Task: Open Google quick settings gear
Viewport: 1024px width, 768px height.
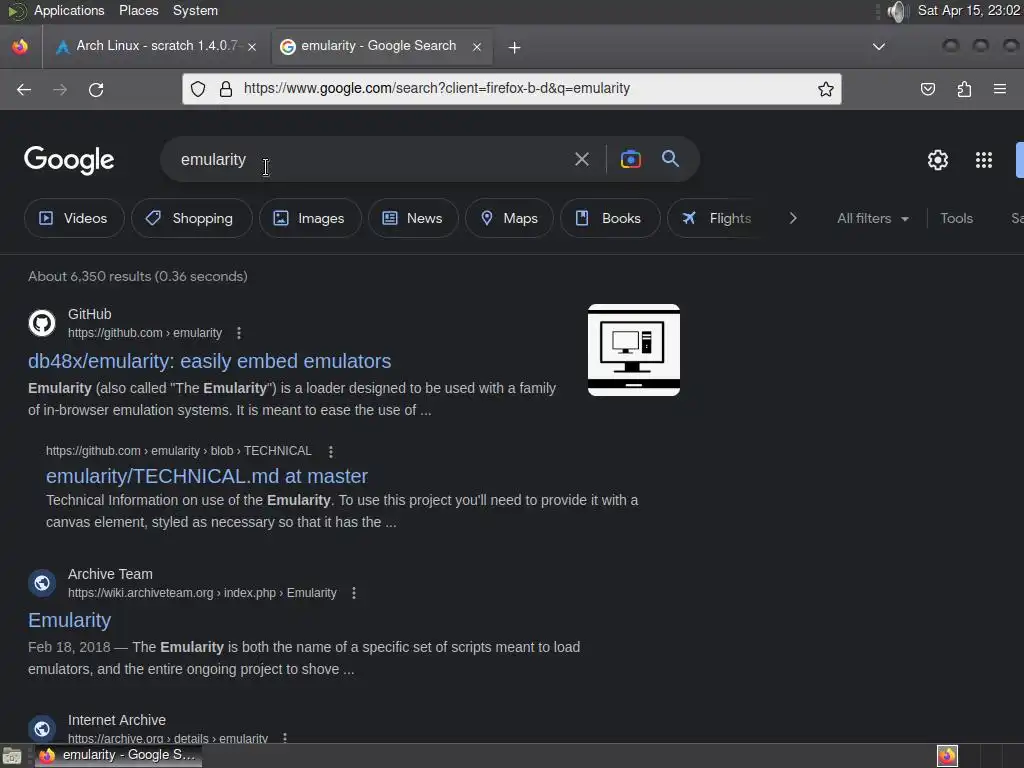Action: [938, 160]
